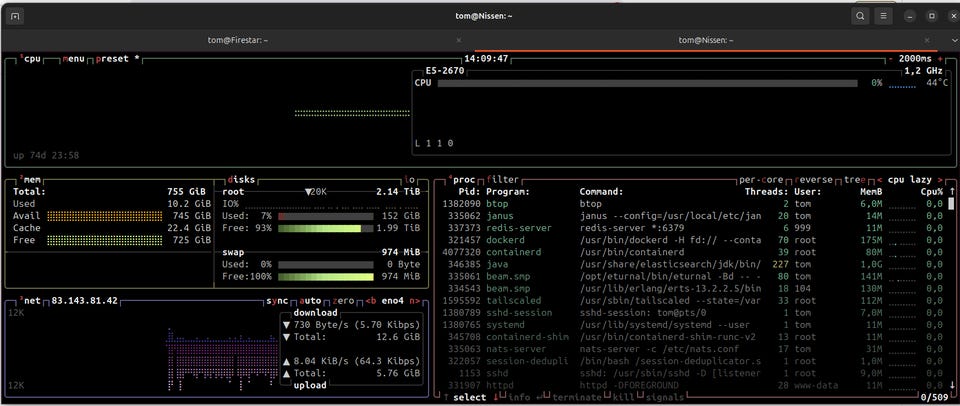Open the terminal hamburger menu
960x406 pixels.
click(884, 16)
